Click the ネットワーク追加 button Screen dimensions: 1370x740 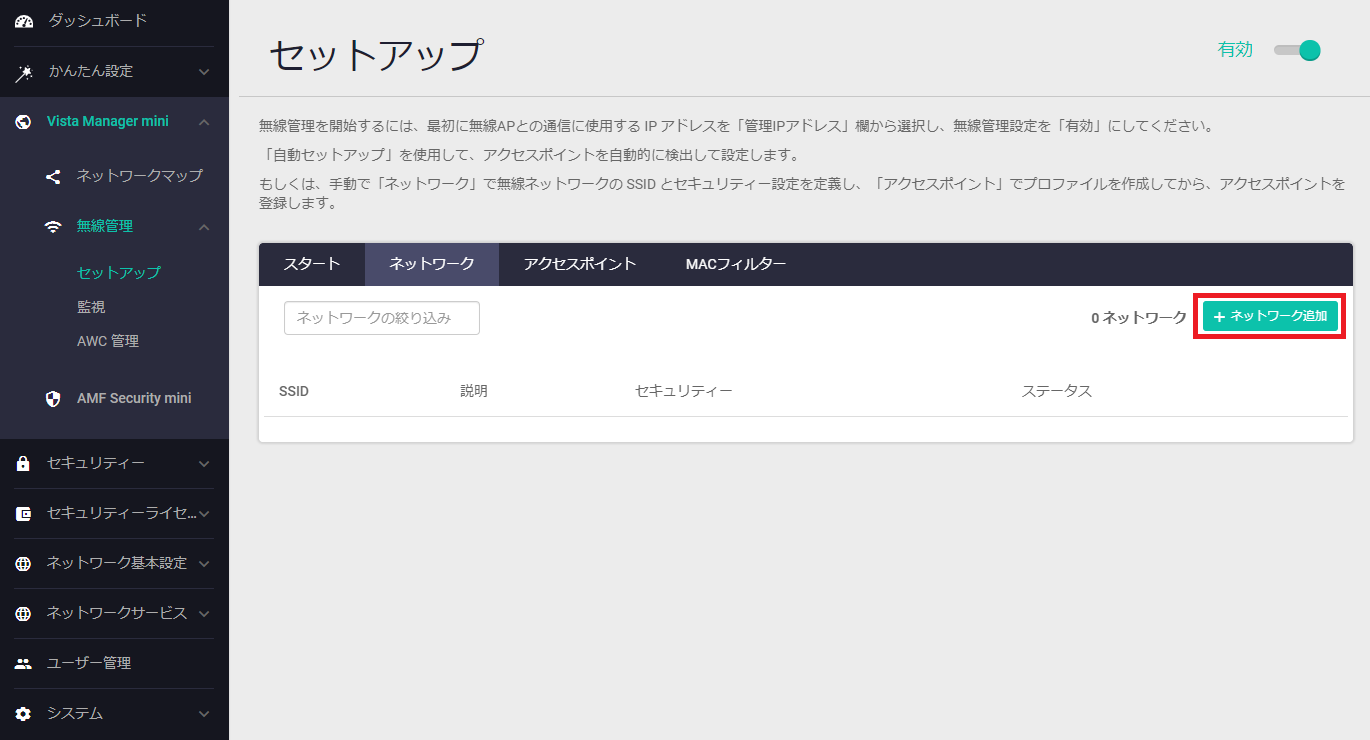coord(1270,317)
